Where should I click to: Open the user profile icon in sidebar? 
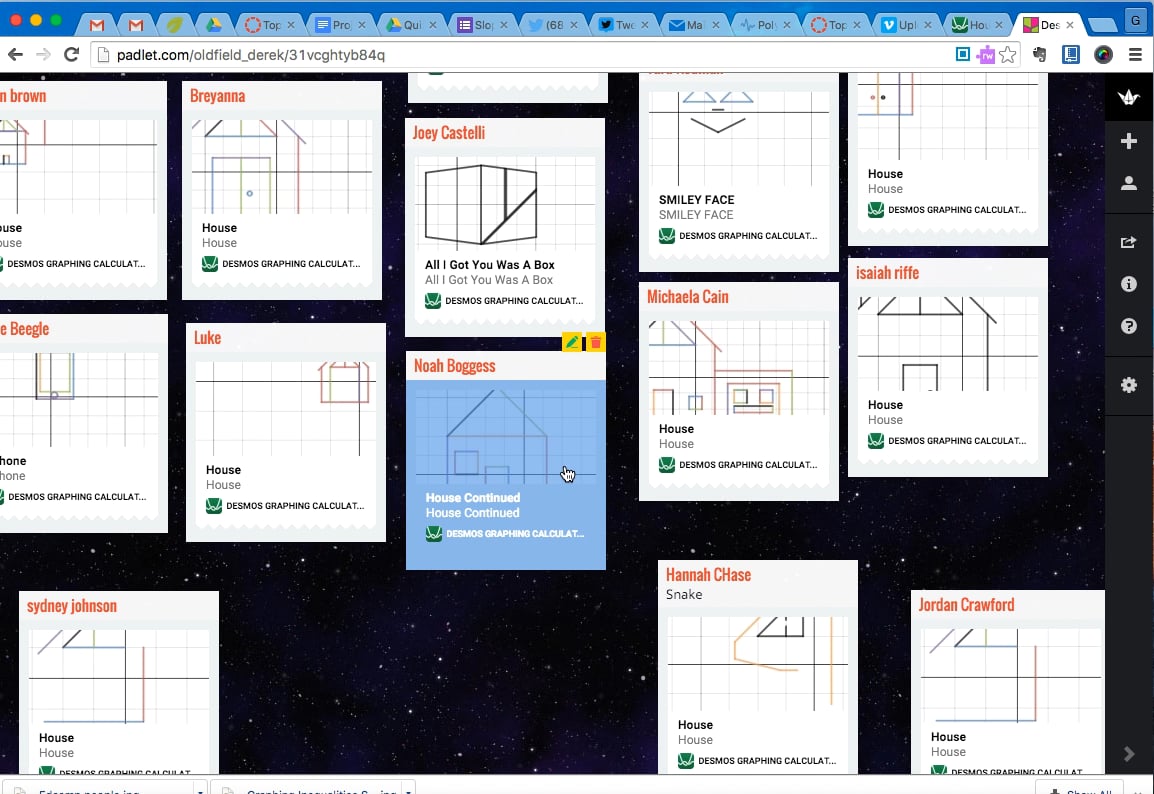(1128, 183)
